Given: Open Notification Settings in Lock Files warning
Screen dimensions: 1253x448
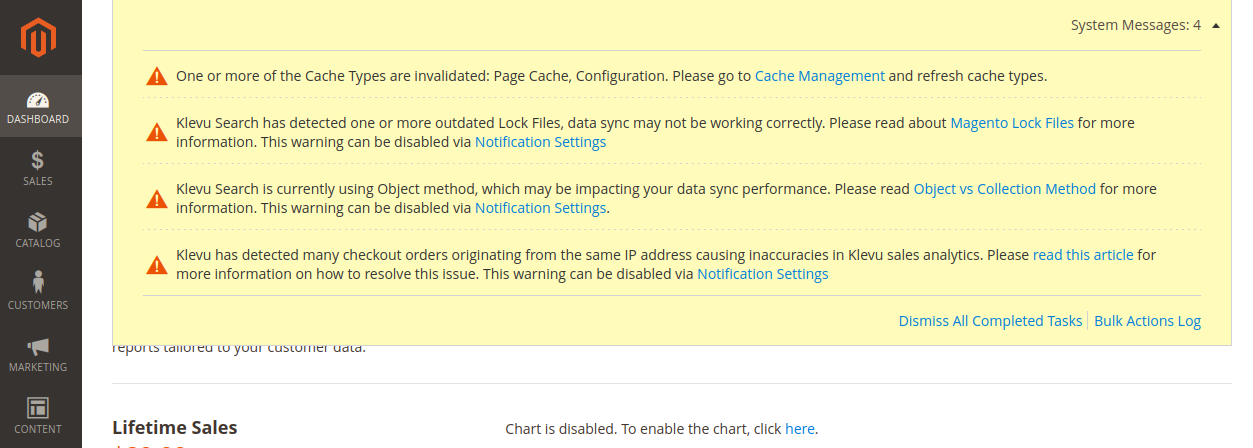Looking at the screenshot, I should pos(540,142).
